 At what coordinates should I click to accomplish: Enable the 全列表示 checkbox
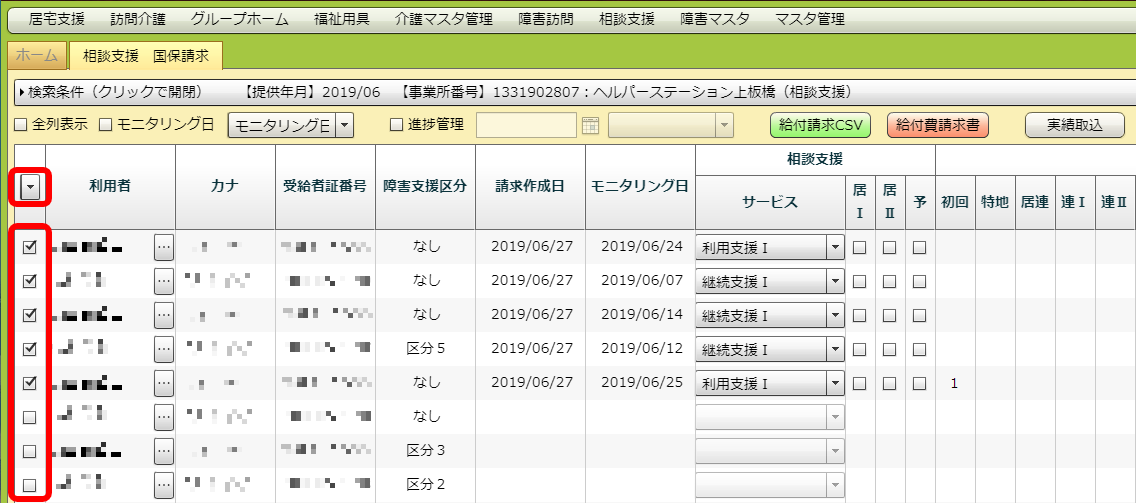[21, 125]
